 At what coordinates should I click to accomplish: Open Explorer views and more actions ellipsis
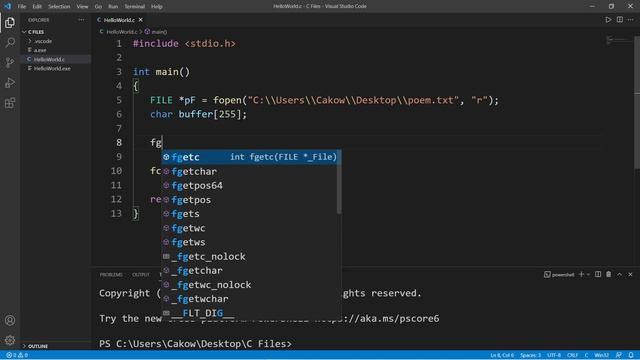pos(81,20)
